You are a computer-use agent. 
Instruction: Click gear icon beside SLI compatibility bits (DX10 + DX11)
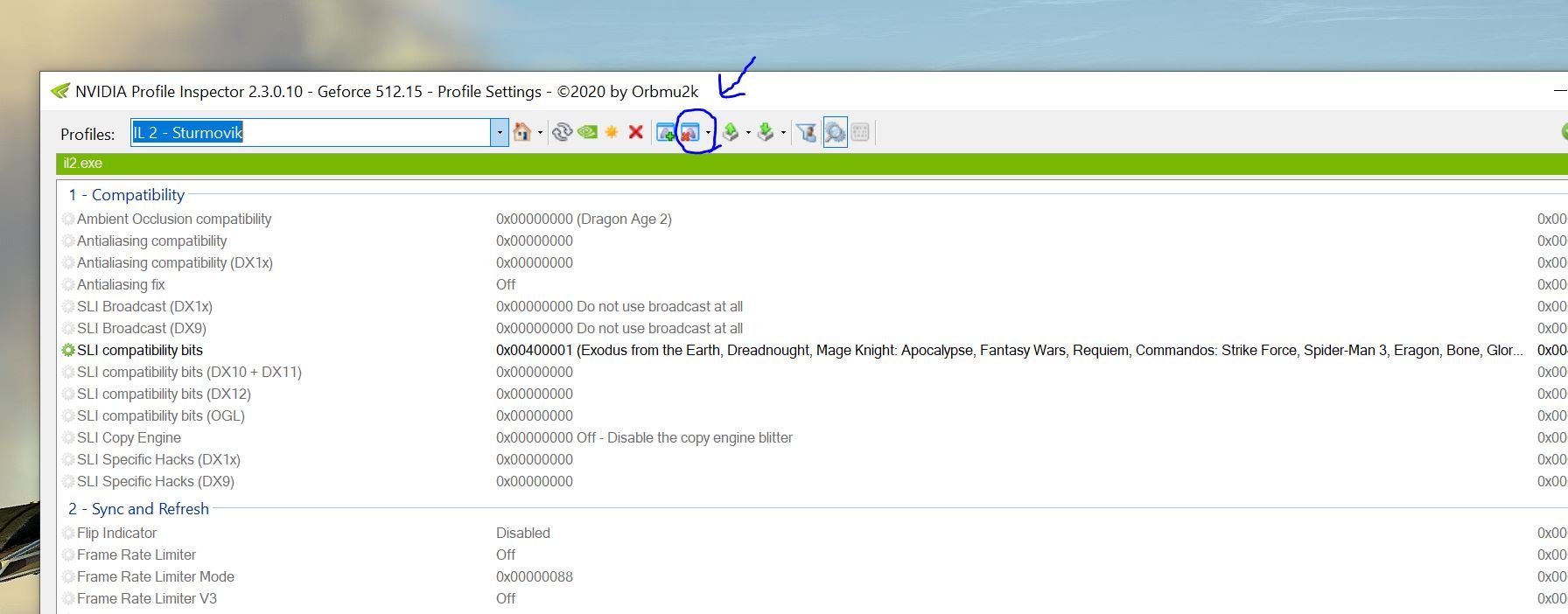[68, 372]
